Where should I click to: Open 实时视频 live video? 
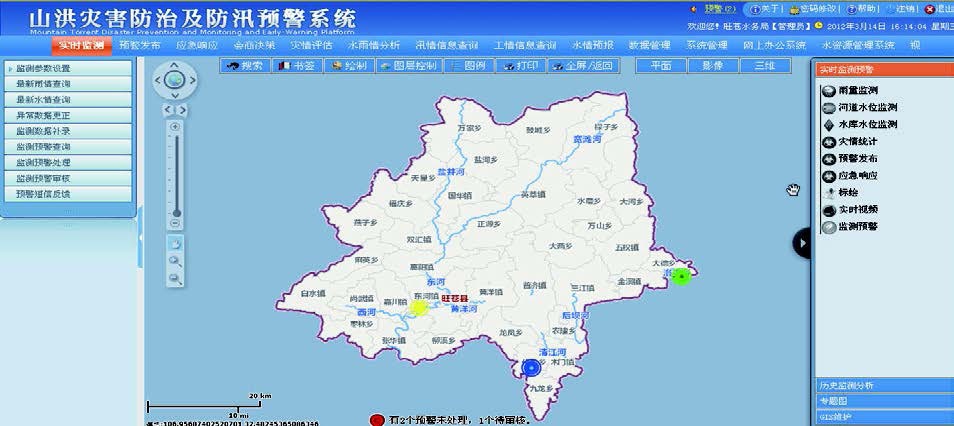850,210
